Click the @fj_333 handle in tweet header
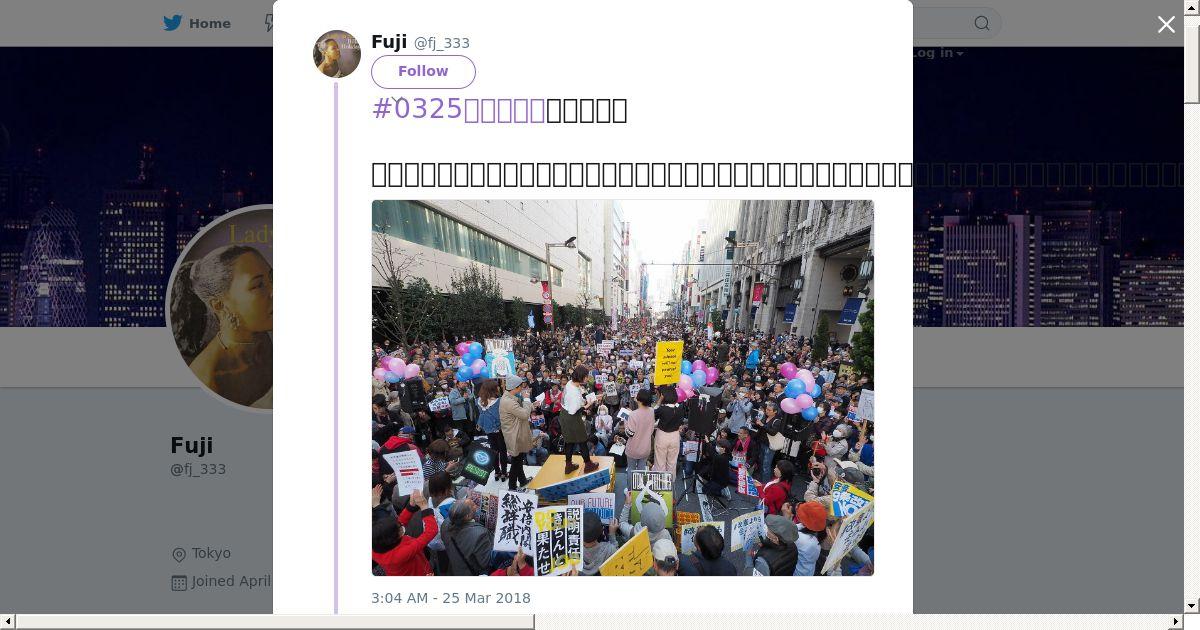 (x=442, y=43)
